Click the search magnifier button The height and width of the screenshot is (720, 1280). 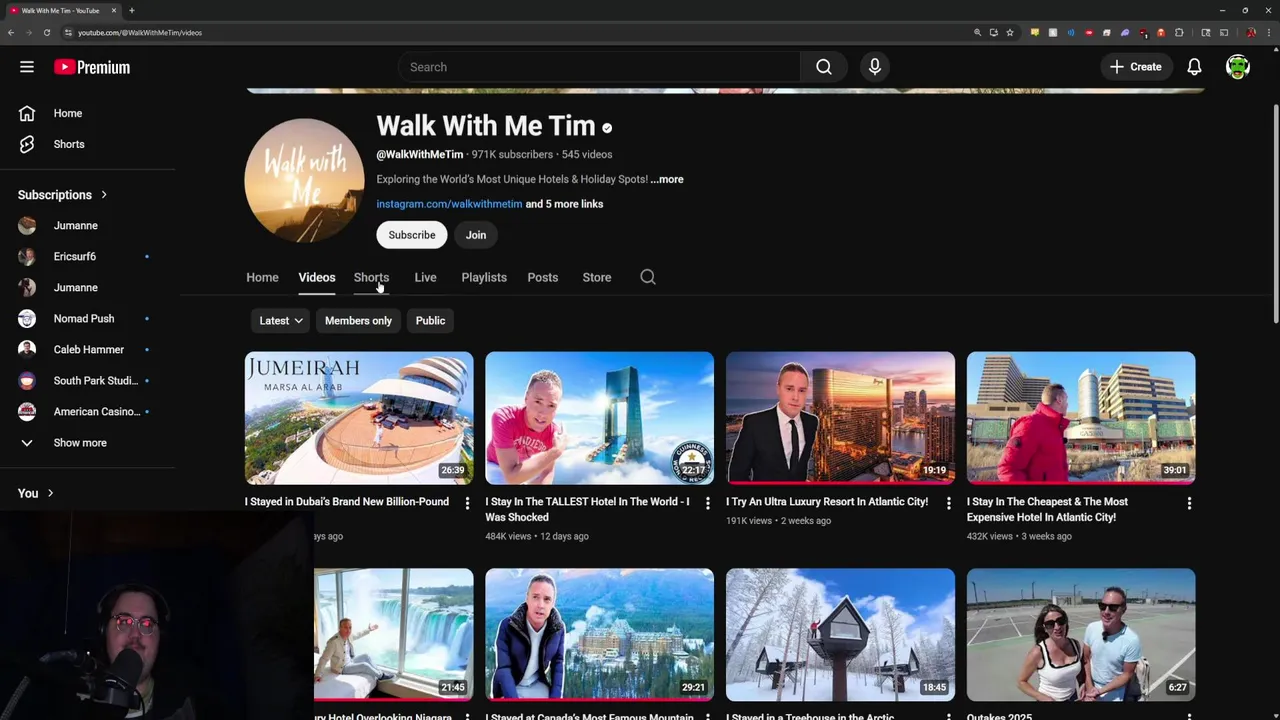coord(824,67)
